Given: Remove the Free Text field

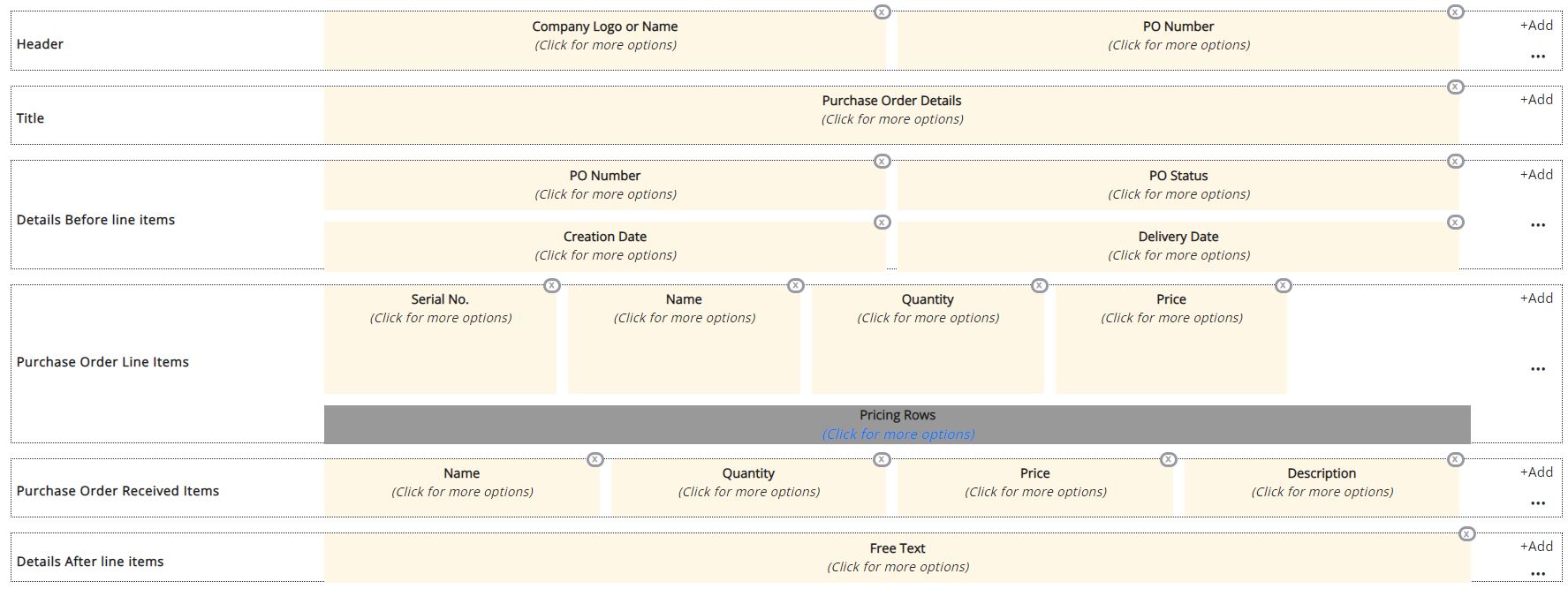Looking at the screenshot, I should coord(1468,534).
